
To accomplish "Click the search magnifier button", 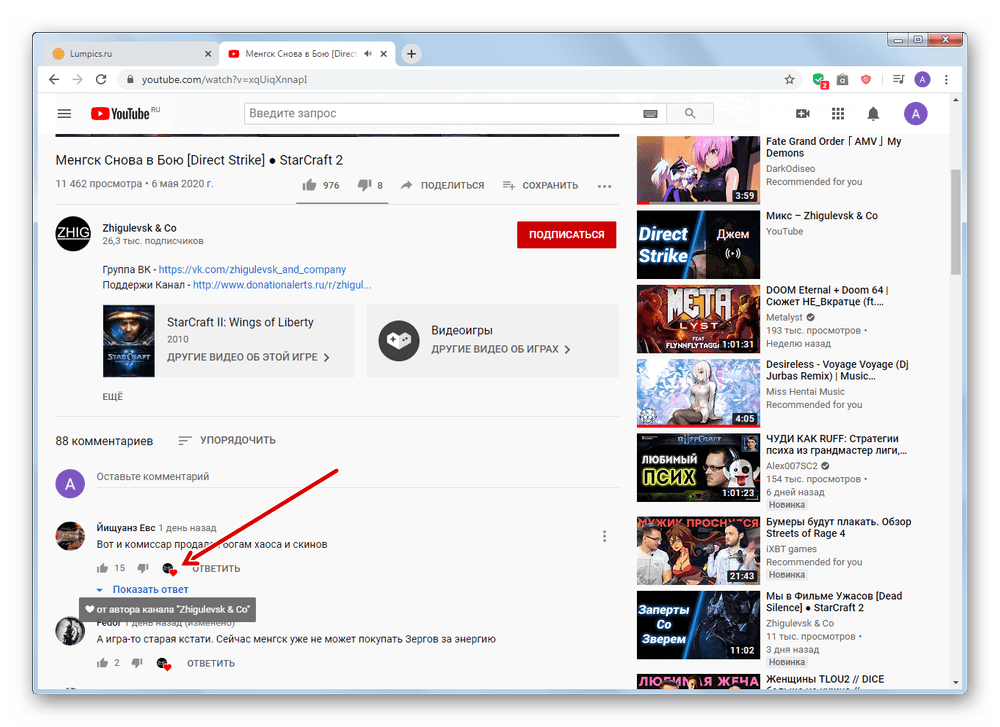I will (690, 114).
